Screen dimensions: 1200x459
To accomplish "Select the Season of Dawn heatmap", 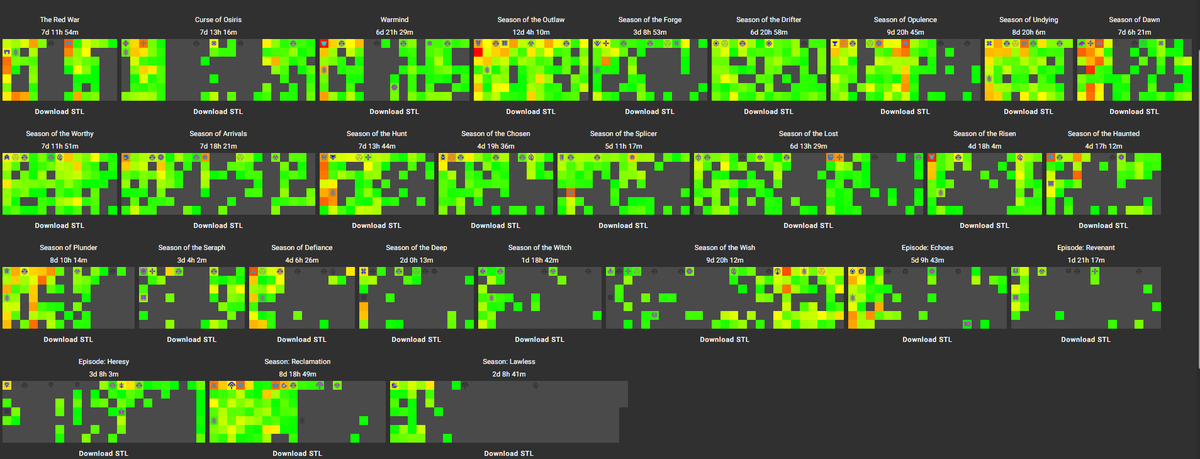I will tap(1134, 70).
